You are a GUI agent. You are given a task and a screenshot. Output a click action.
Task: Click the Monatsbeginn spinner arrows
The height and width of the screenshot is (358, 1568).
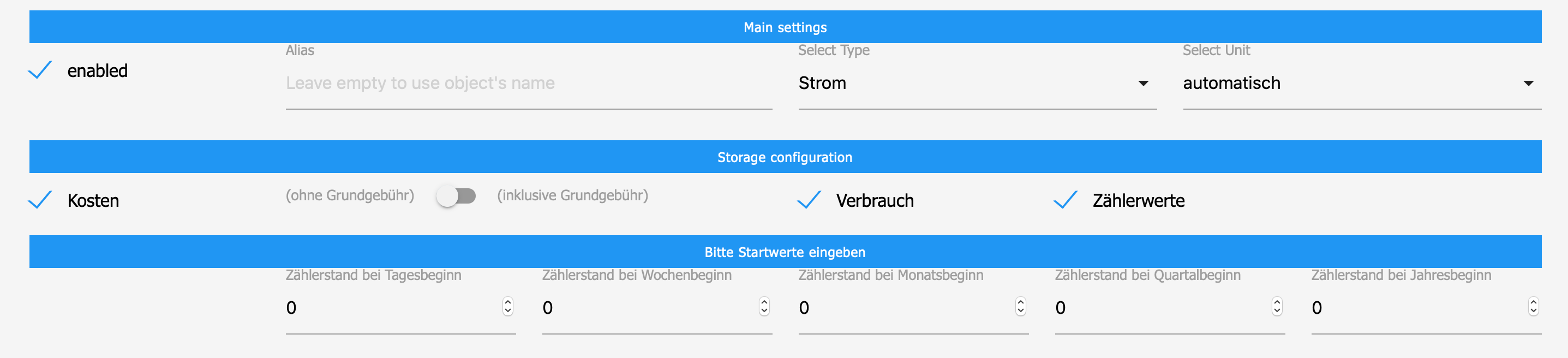click(x=1020, y=306)
